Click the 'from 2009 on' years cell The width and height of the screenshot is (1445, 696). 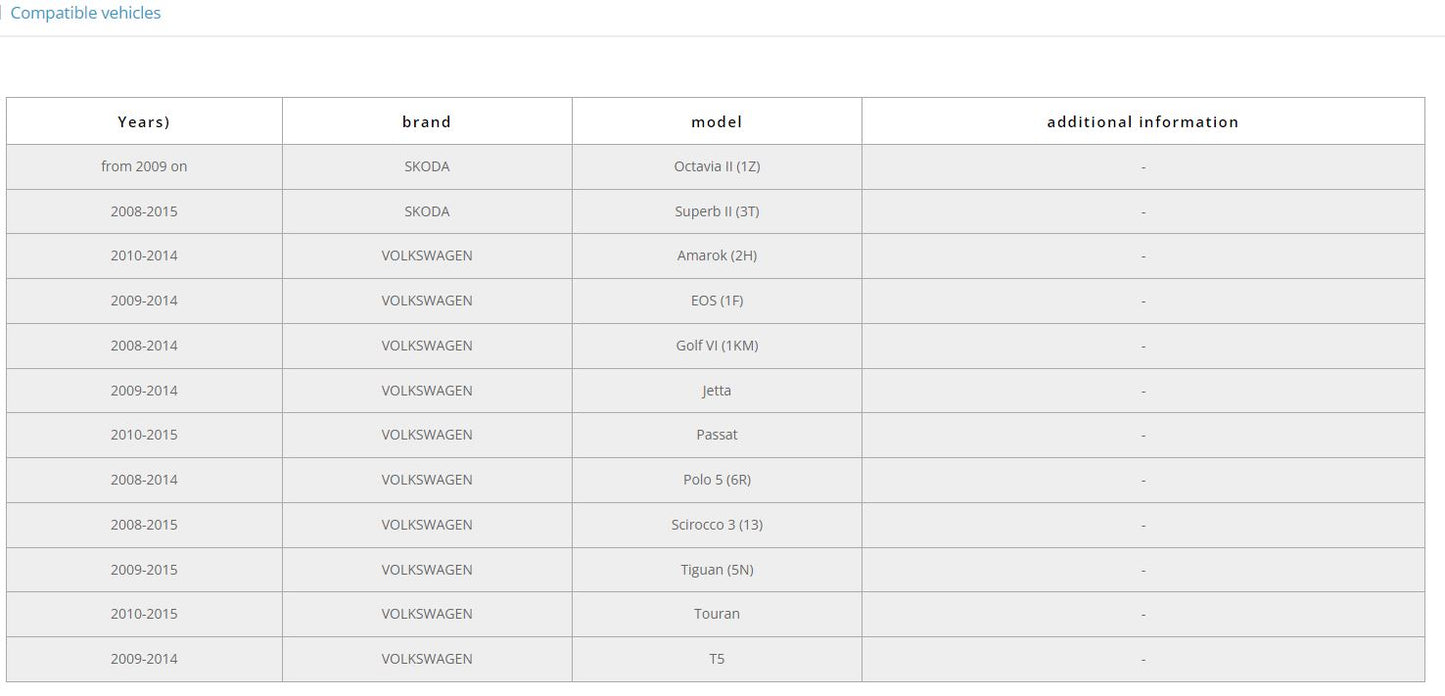coord(144,167)
